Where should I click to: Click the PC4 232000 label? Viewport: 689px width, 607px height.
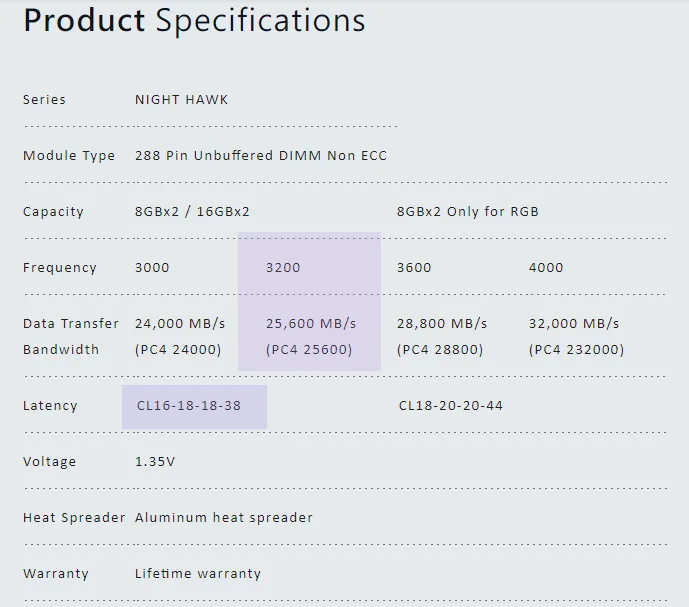tap(576, 349)
